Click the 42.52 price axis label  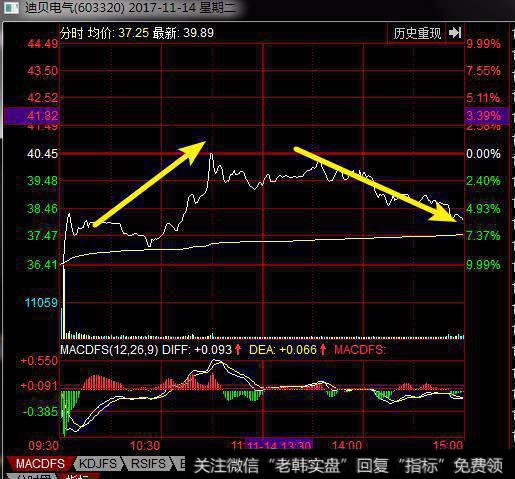pos(42,98)
